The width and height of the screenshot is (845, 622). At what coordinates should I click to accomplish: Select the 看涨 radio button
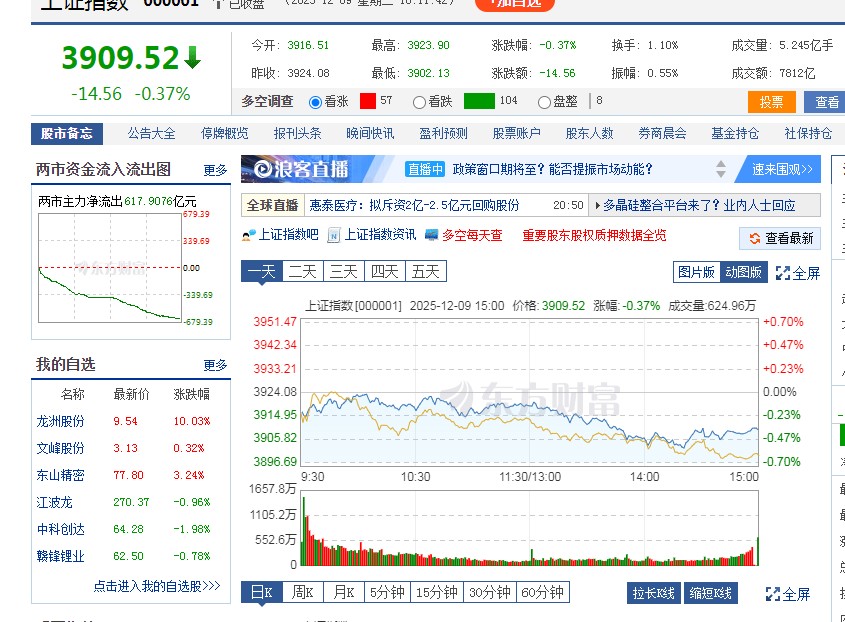point(317,100)
